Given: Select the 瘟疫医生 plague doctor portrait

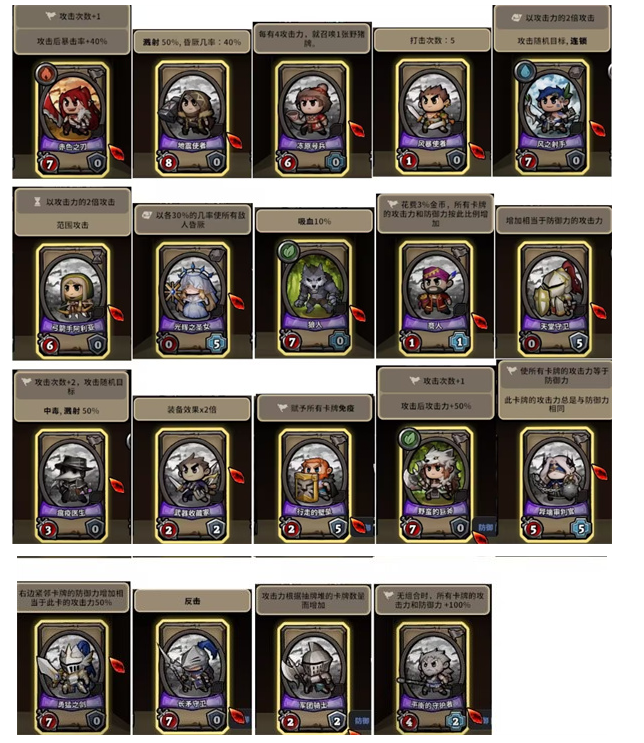Looking at the screenshot, I should tap(71, 474).
